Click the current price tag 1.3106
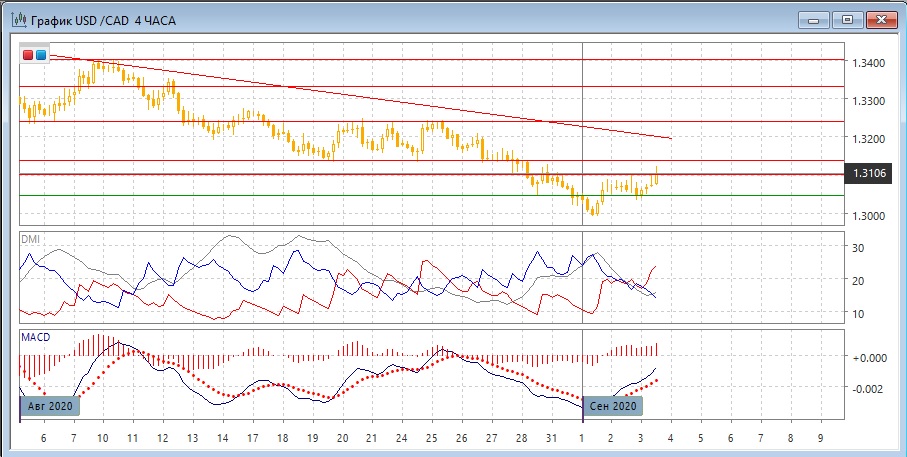 [x=868, y=174]
